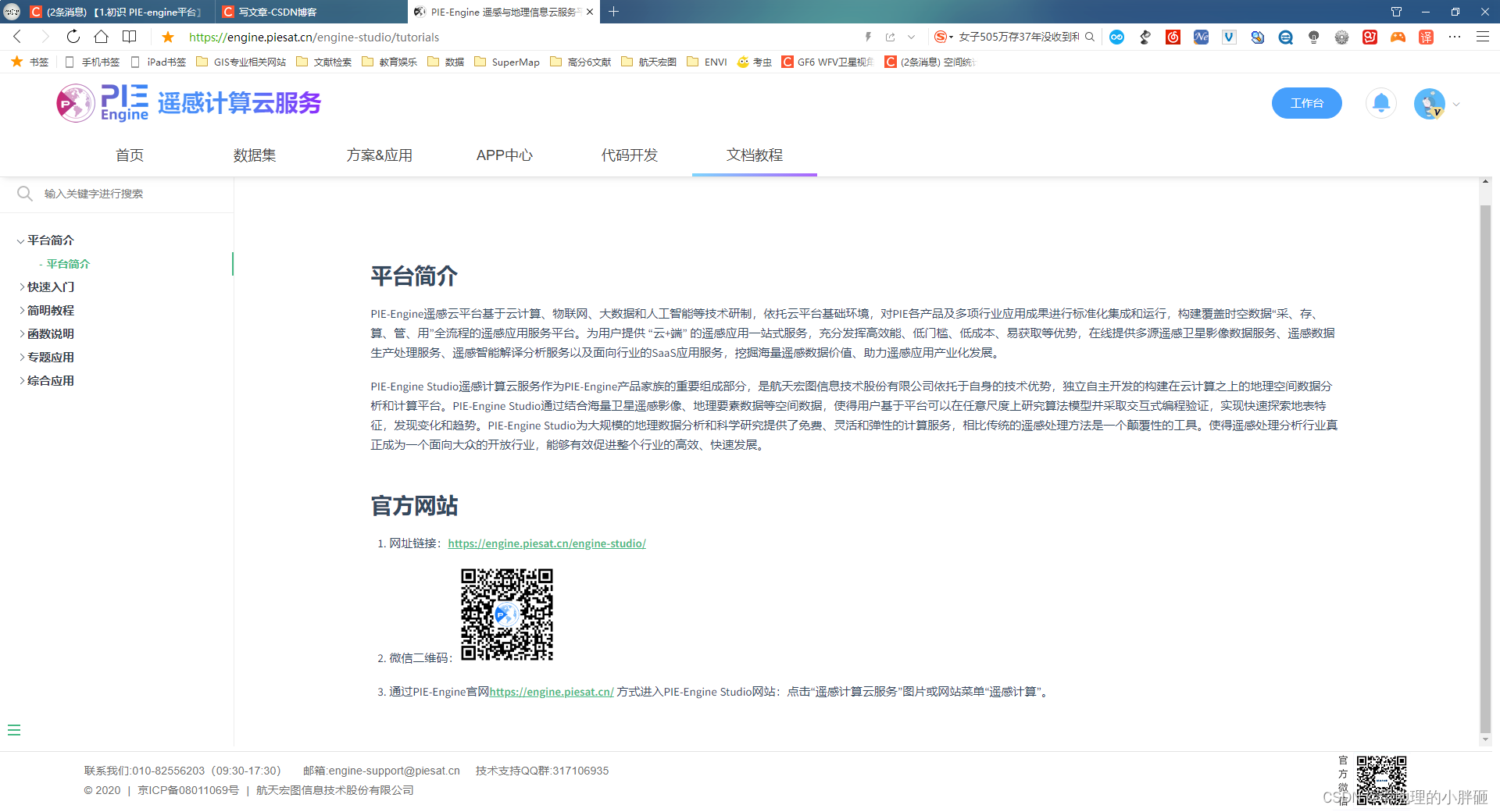The height and width of the screenshot is (812, 1500).
Task: Click the search magnifier in the browser search box
Action: (x=1089, y=37)
